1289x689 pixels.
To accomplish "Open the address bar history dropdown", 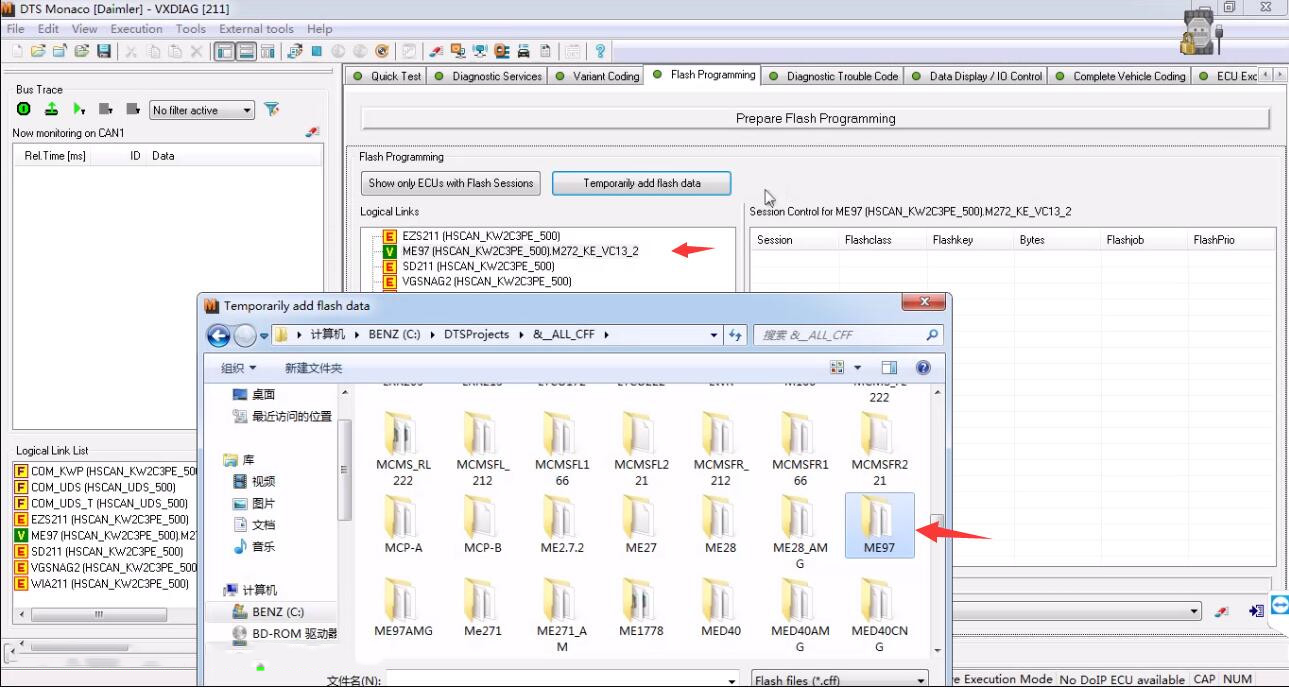I will [x=713, y=335].
